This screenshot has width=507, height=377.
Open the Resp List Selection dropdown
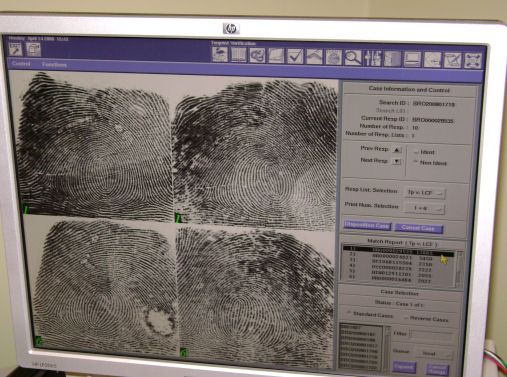pos(425,193)
